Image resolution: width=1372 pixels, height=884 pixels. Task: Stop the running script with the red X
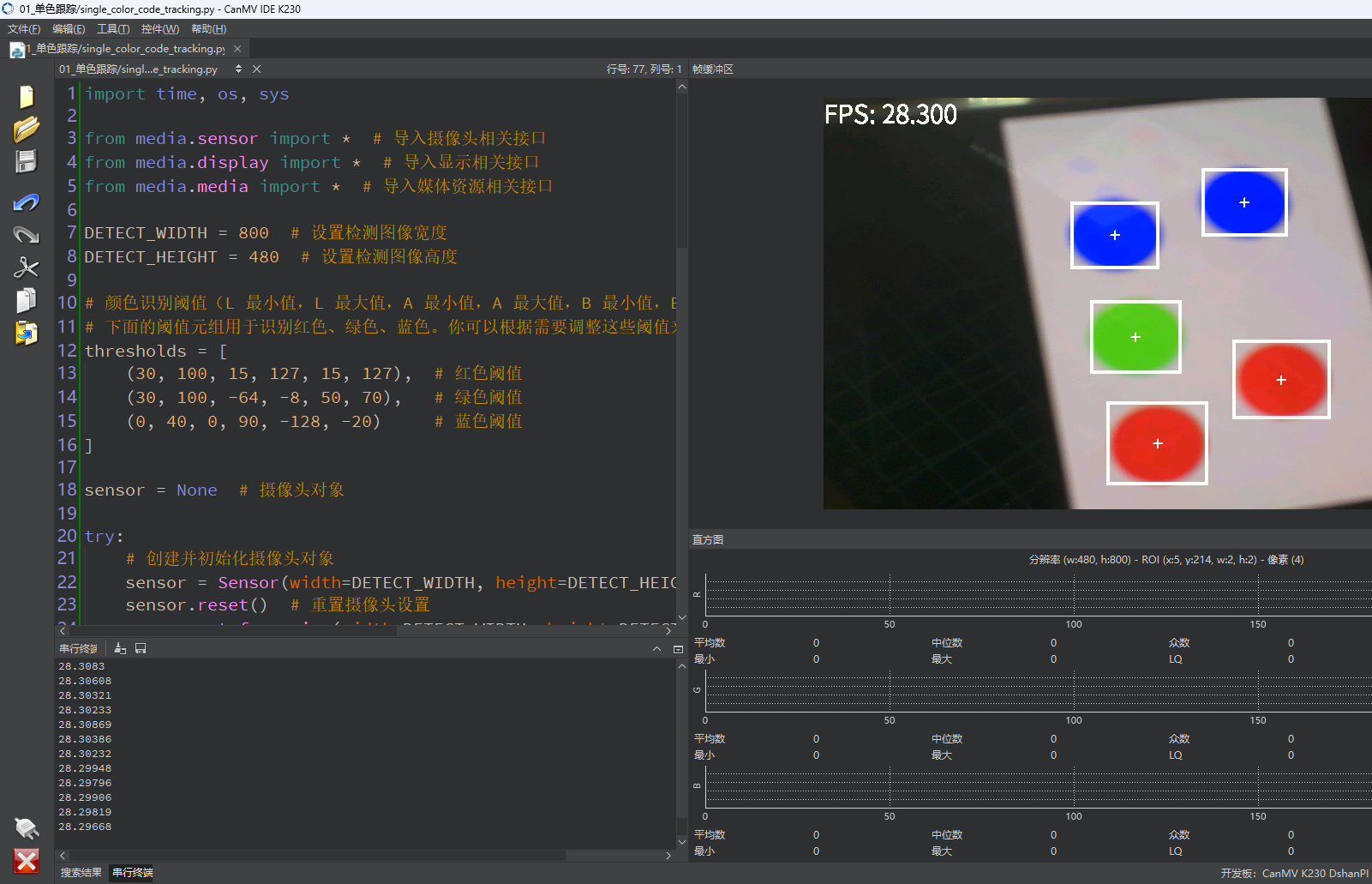pyautogui.click(x=27, y=861)
